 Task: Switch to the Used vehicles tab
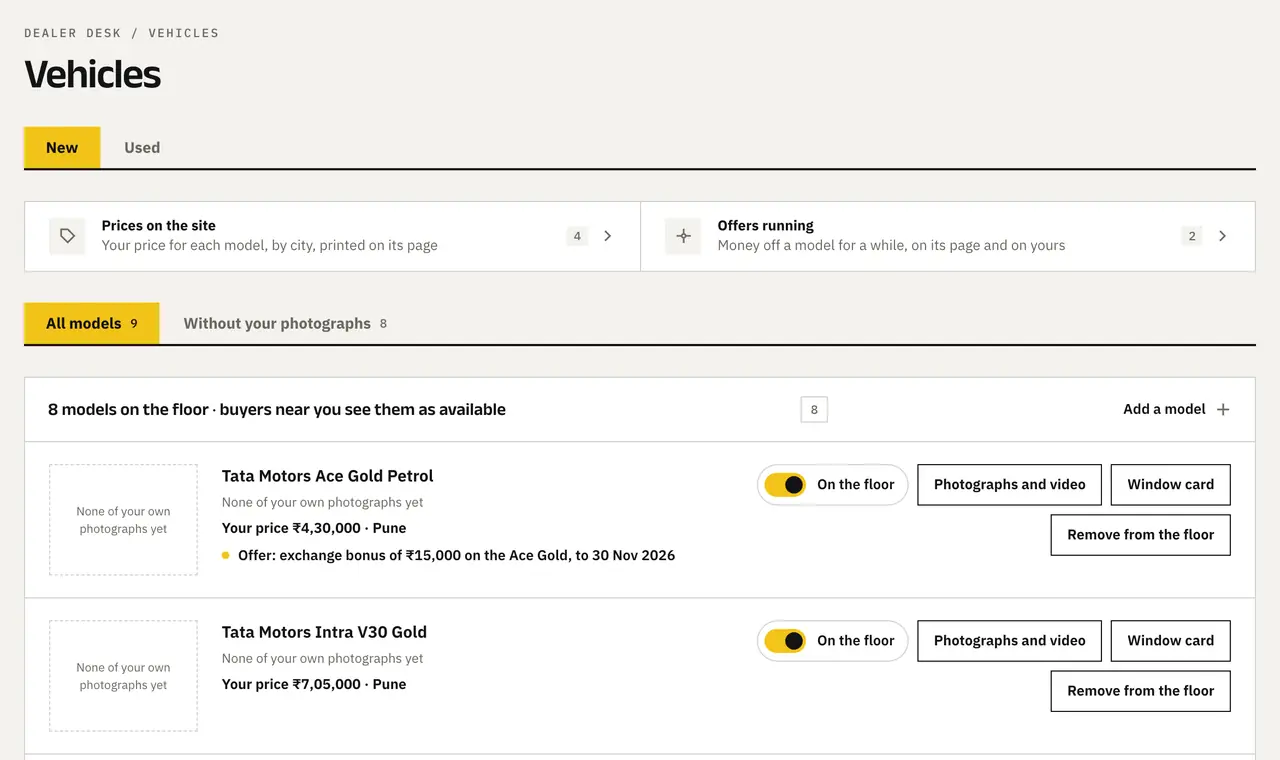tap(142, 147)
